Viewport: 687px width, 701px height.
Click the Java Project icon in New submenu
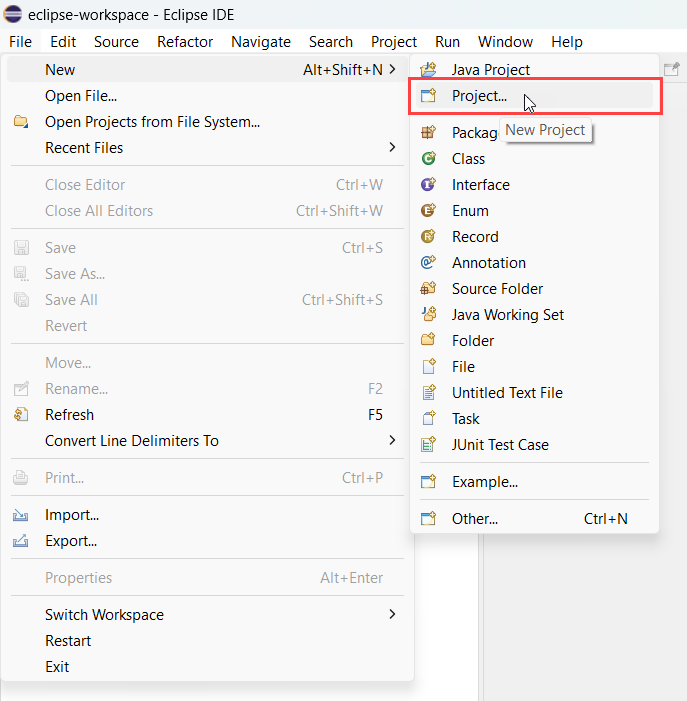pos(428,69)
